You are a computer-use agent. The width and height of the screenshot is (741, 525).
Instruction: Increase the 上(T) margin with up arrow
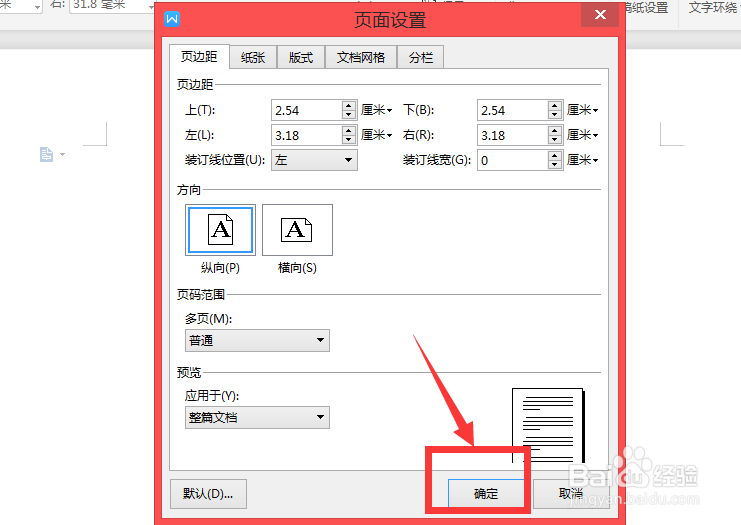[349, 105]
